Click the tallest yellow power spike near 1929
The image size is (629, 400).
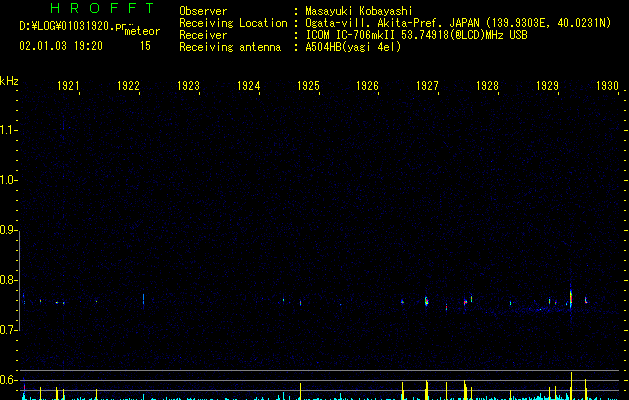(571, 386)
